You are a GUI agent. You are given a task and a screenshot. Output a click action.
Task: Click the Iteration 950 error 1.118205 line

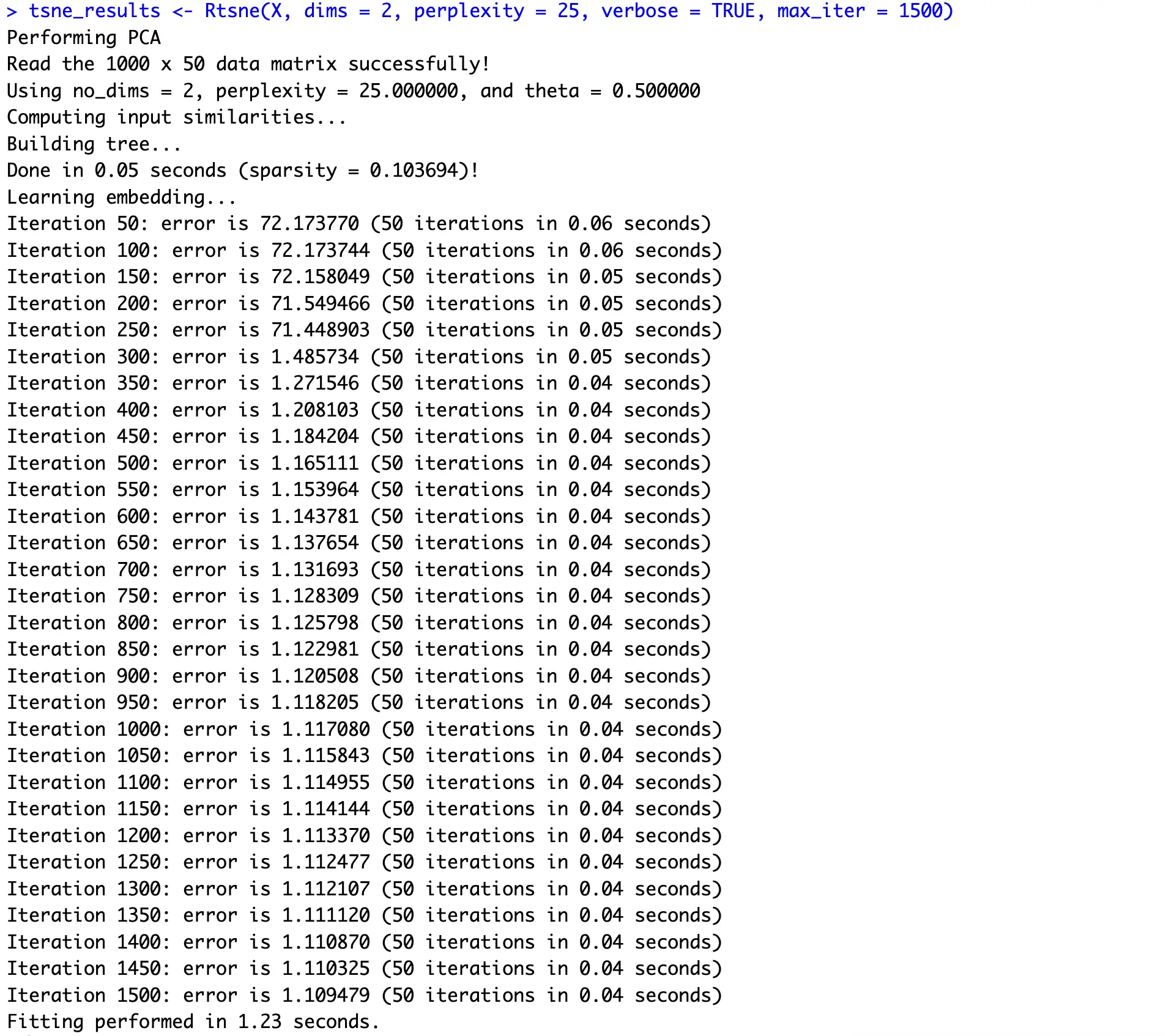359,703
